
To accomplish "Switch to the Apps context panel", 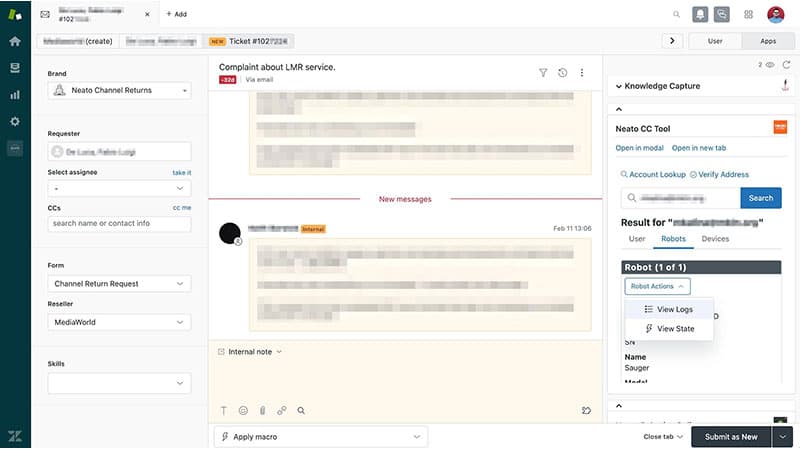I will coord(768,41).
